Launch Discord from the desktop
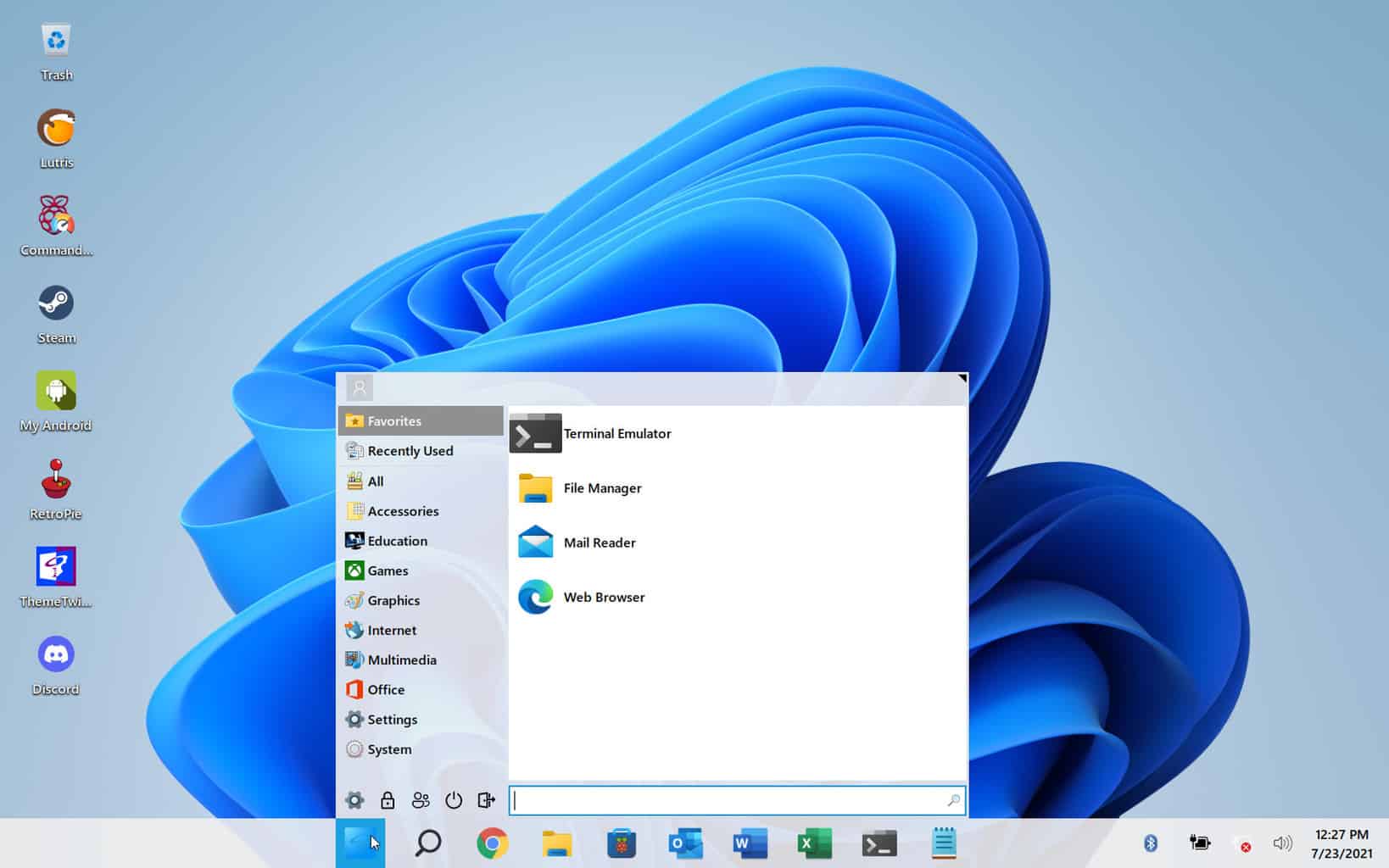Image resolution: width=1389 pixels, height=868 pixels. pos(56,665)
